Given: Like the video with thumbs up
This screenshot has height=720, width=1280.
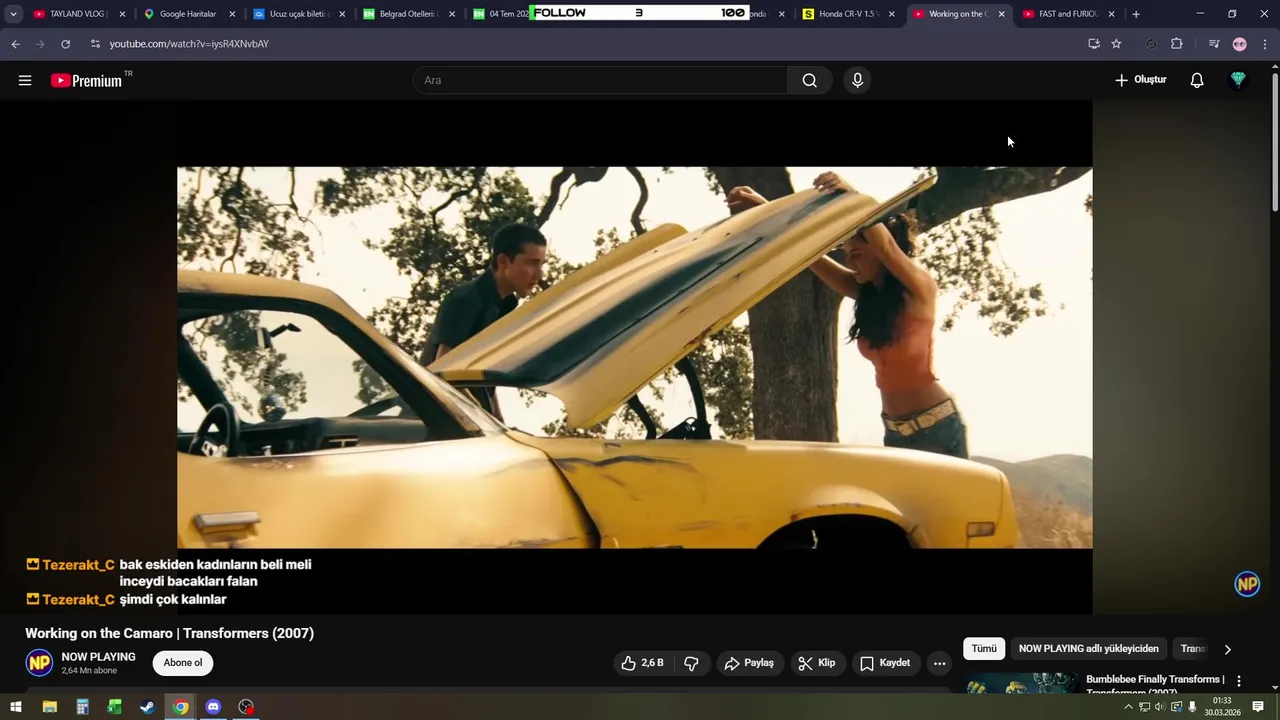Looking at the screenshot, I should coord(642,663).
